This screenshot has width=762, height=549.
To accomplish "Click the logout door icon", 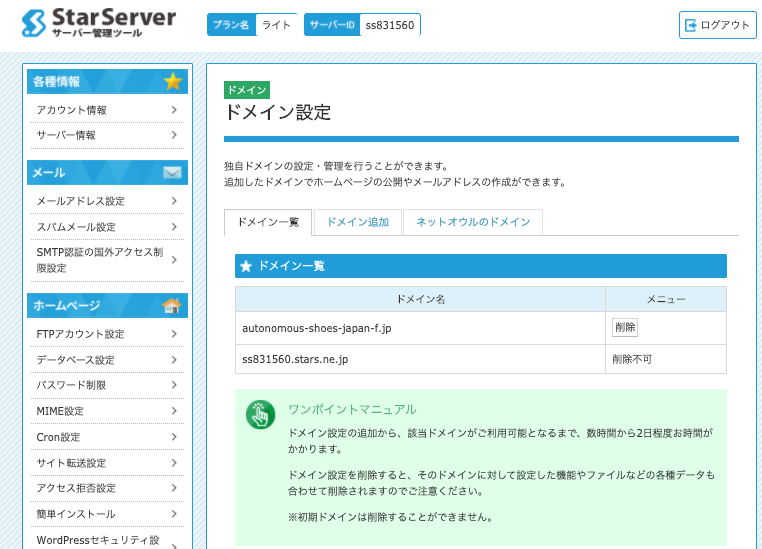I will pos(690,25).
